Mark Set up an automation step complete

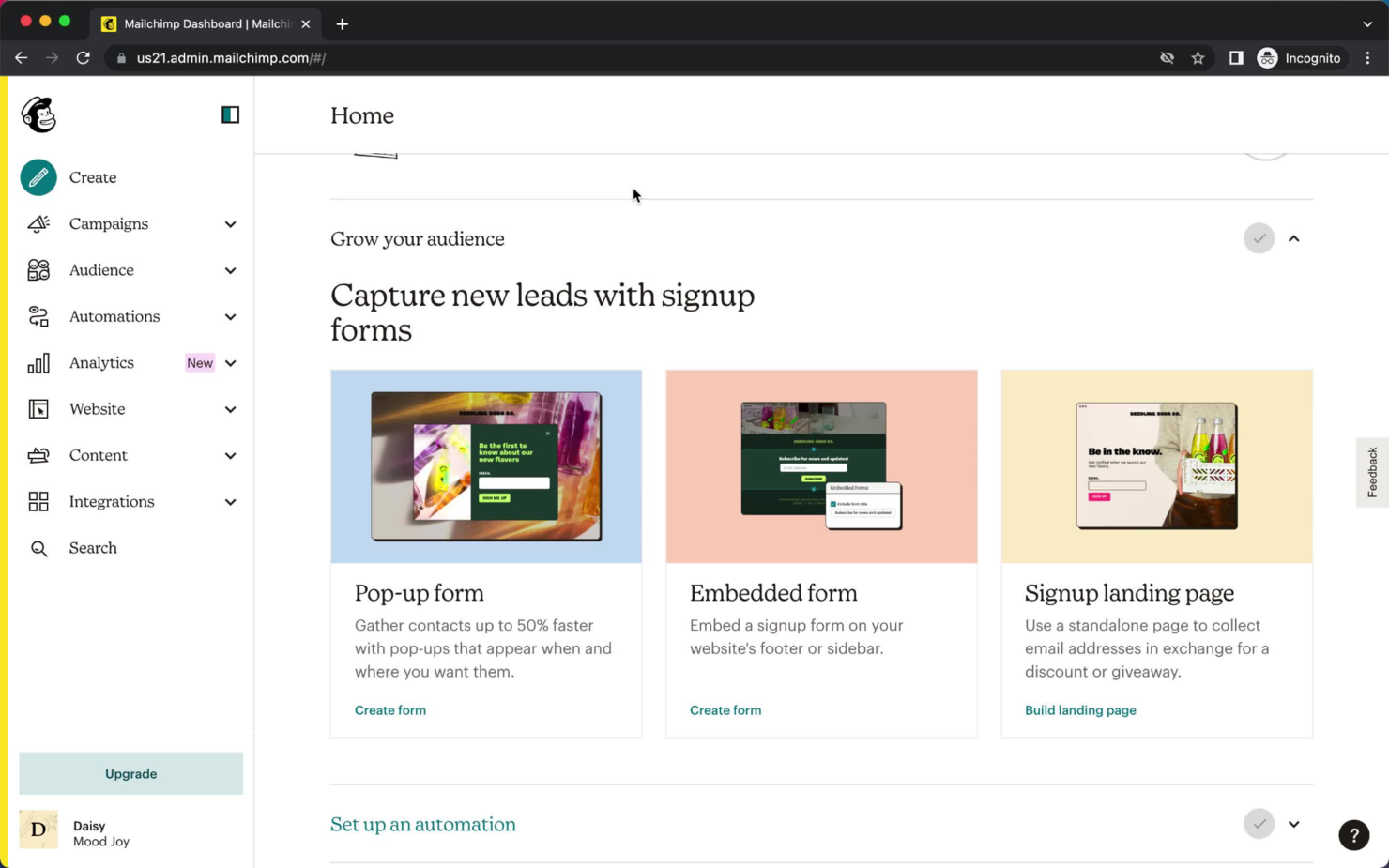[x=1259, y=824]
